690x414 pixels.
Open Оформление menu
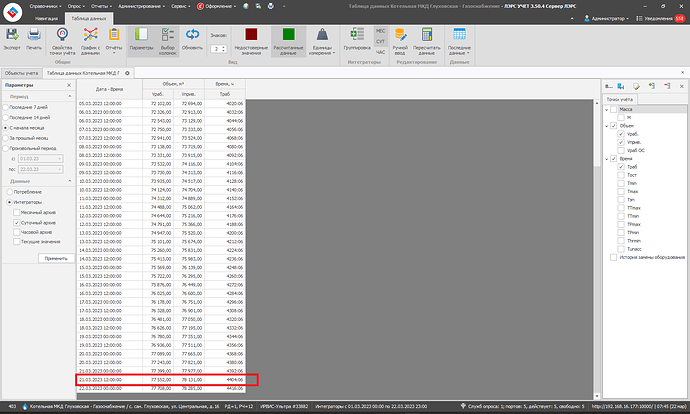coord(217,6)
